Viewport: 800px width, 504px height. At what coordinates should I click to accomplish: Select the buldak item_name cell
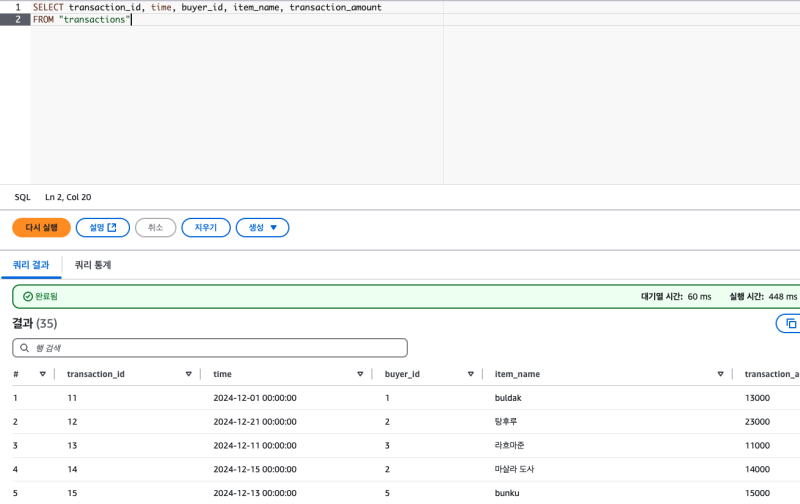[x=508, y=398]
